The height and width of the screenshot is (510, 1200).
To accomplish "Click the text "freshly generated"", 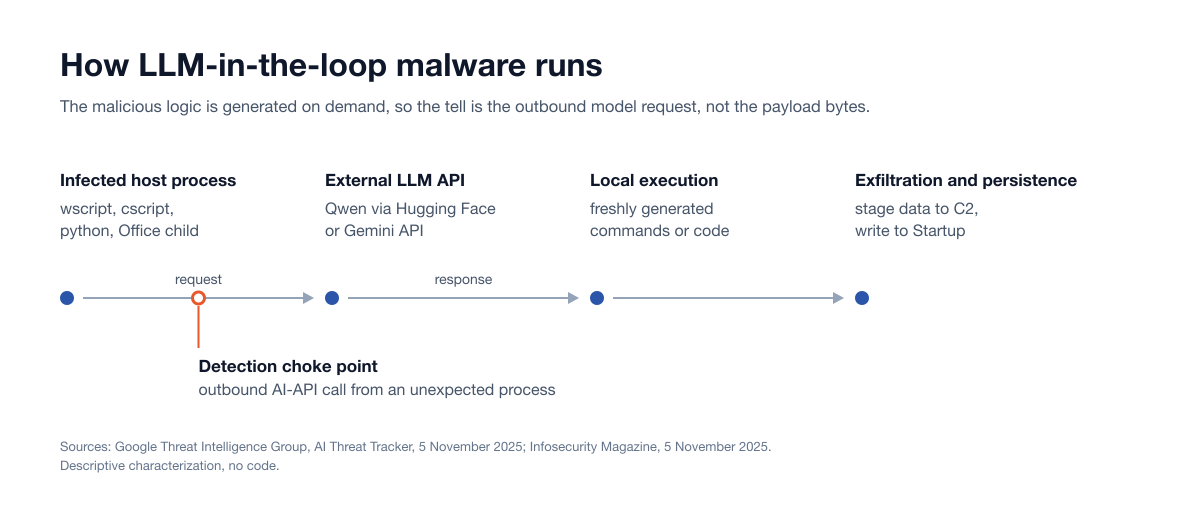I will [x=652, y=209].
